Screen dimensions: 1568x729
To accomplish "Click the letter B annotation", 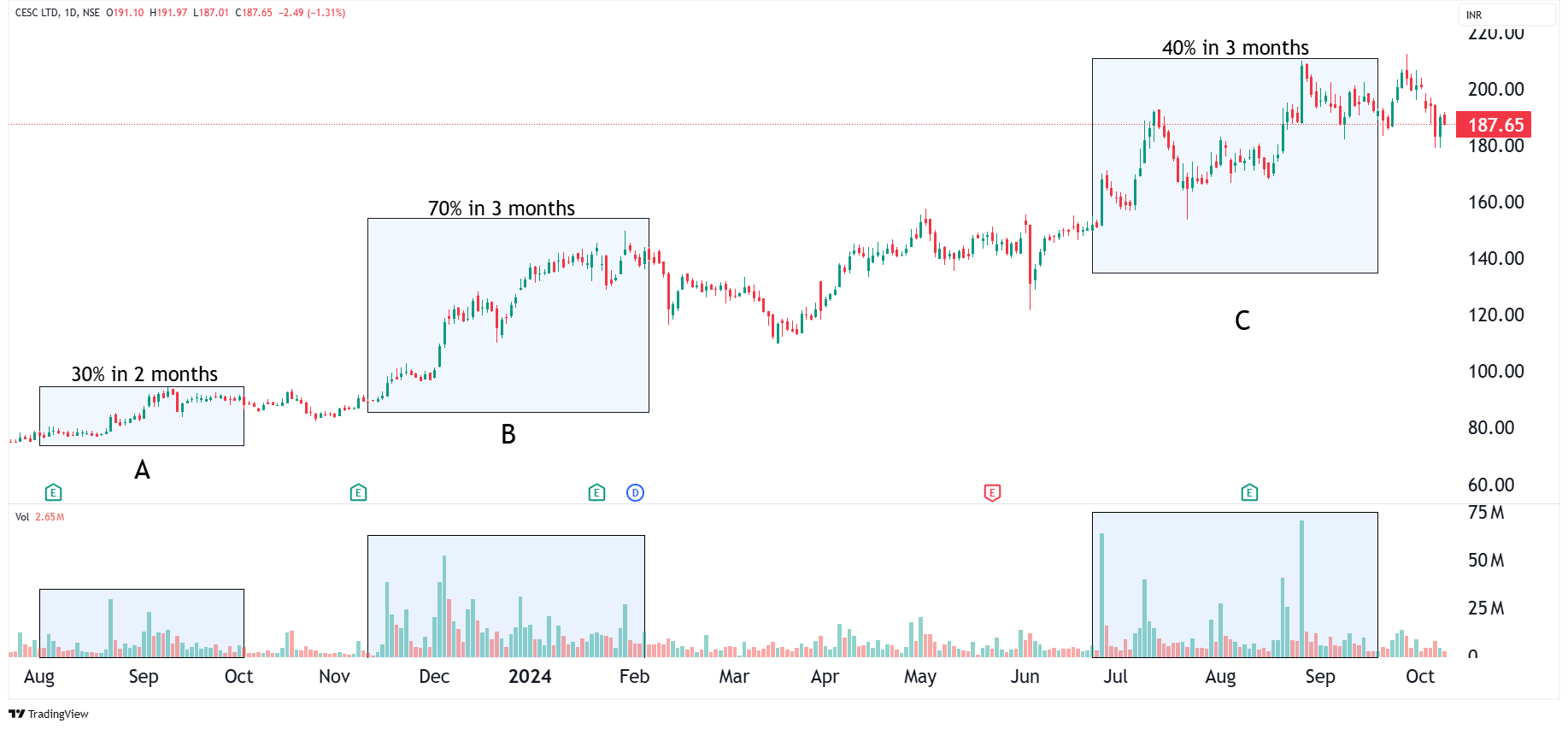I will click(508, 435).
